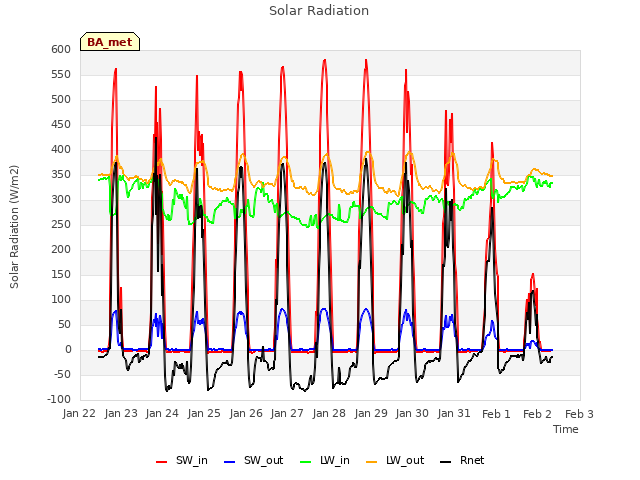Screen dimensions: 640x480
Task: Click the 200 y-axis tick label
Action: (x=61, y=249)
